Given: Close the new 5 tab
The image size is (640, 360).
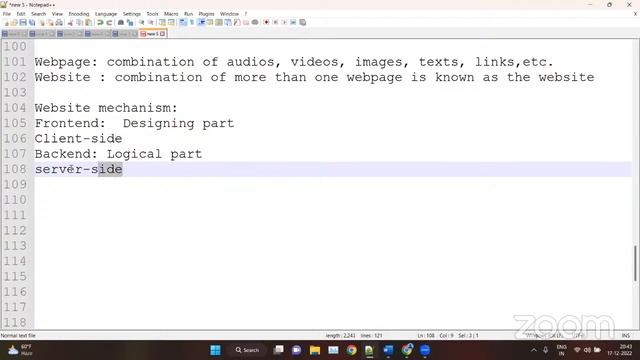Looking at the screenshot, I should [x=162, y=34].
